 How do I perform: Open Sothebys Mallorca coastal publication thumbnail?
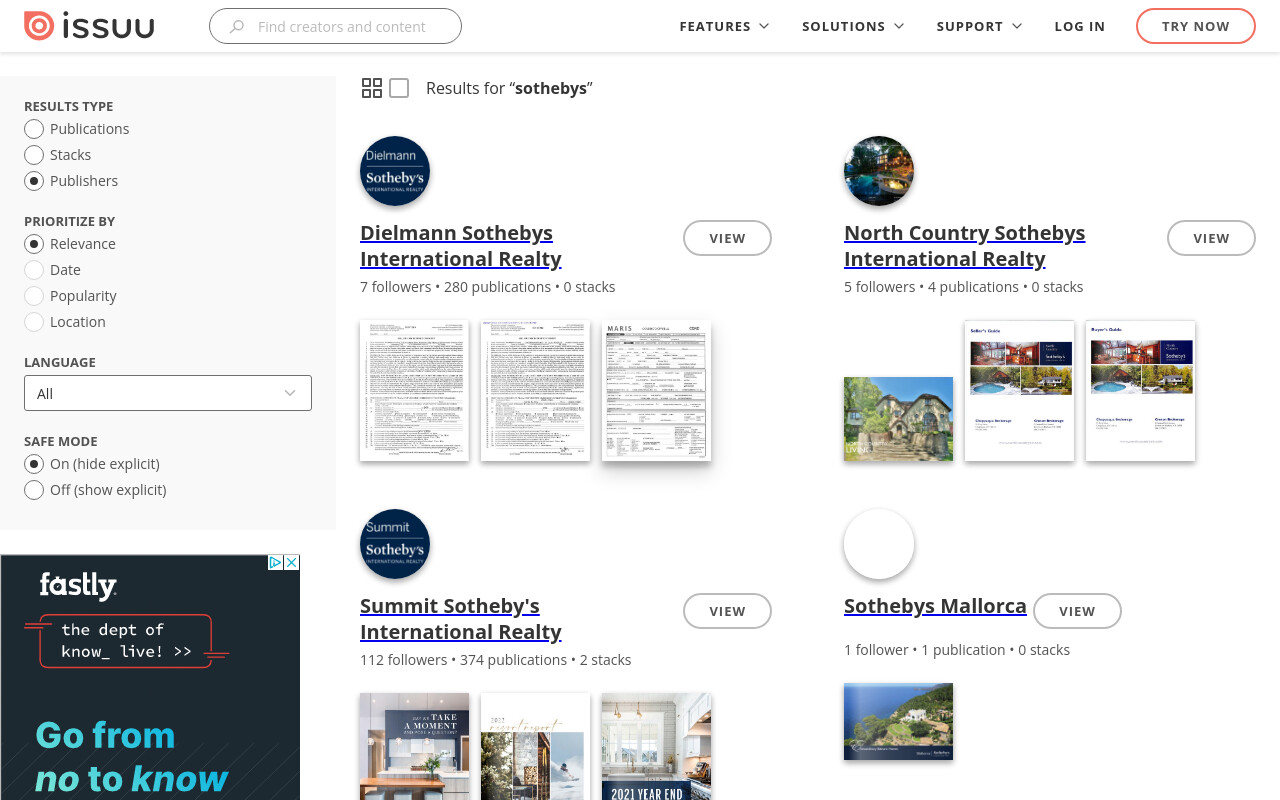pos(898,722)
